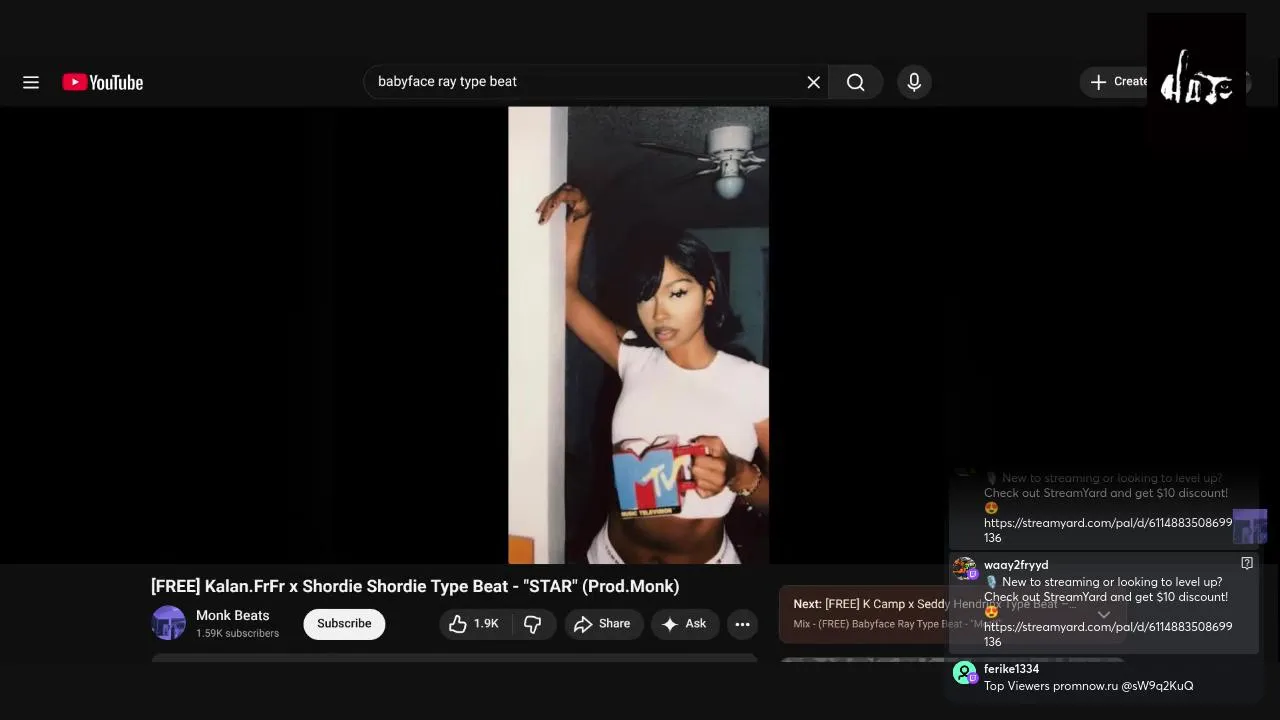Open the Ask AI button
Screen dimensions: 1280x720
[x=685, y=624]
